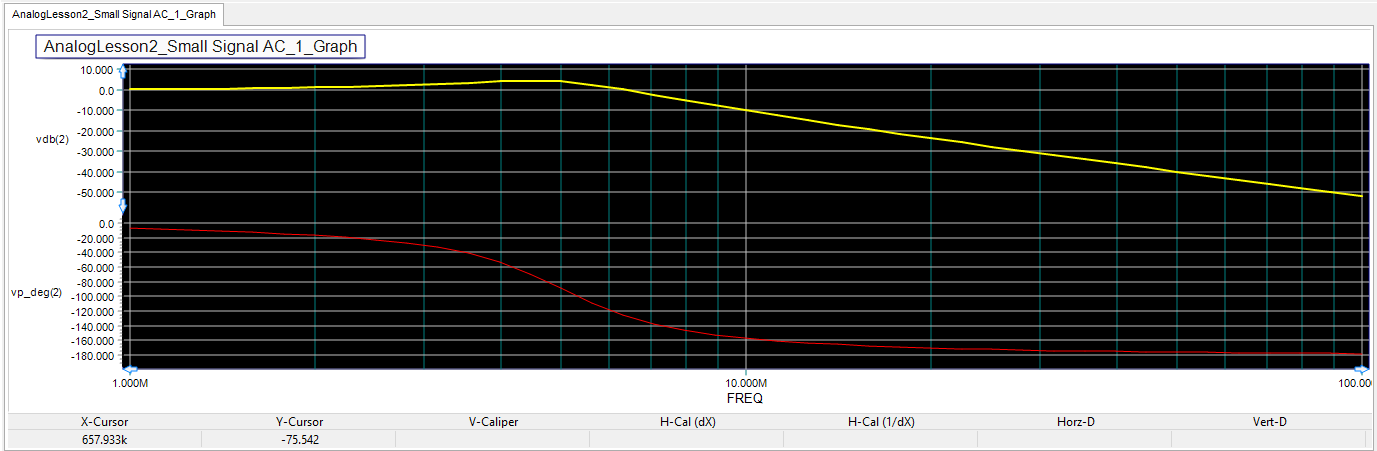Click the Horz-D header

(x=1075, y=422)
